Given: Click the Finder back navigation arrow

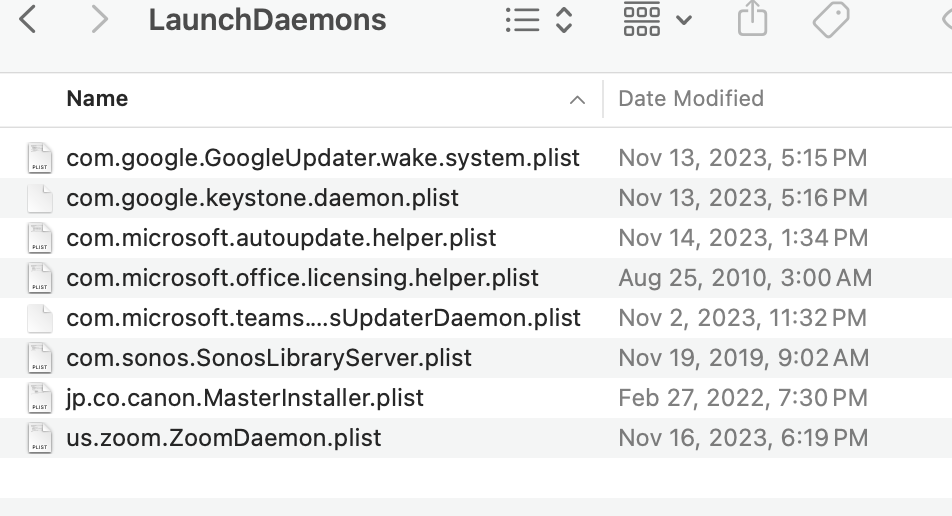Looking at the screenshot, I should click(x=28, y=20).
